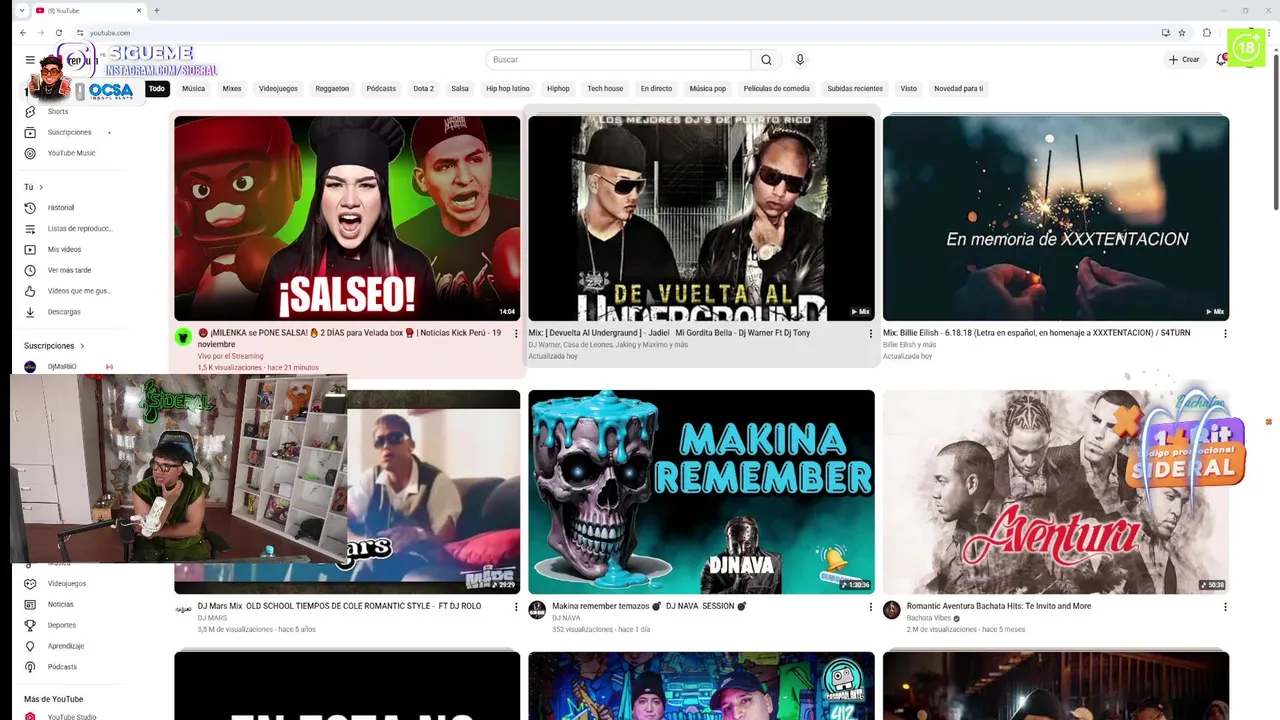Open Listas de reproducción sidebar item

[x=80, y=229]
